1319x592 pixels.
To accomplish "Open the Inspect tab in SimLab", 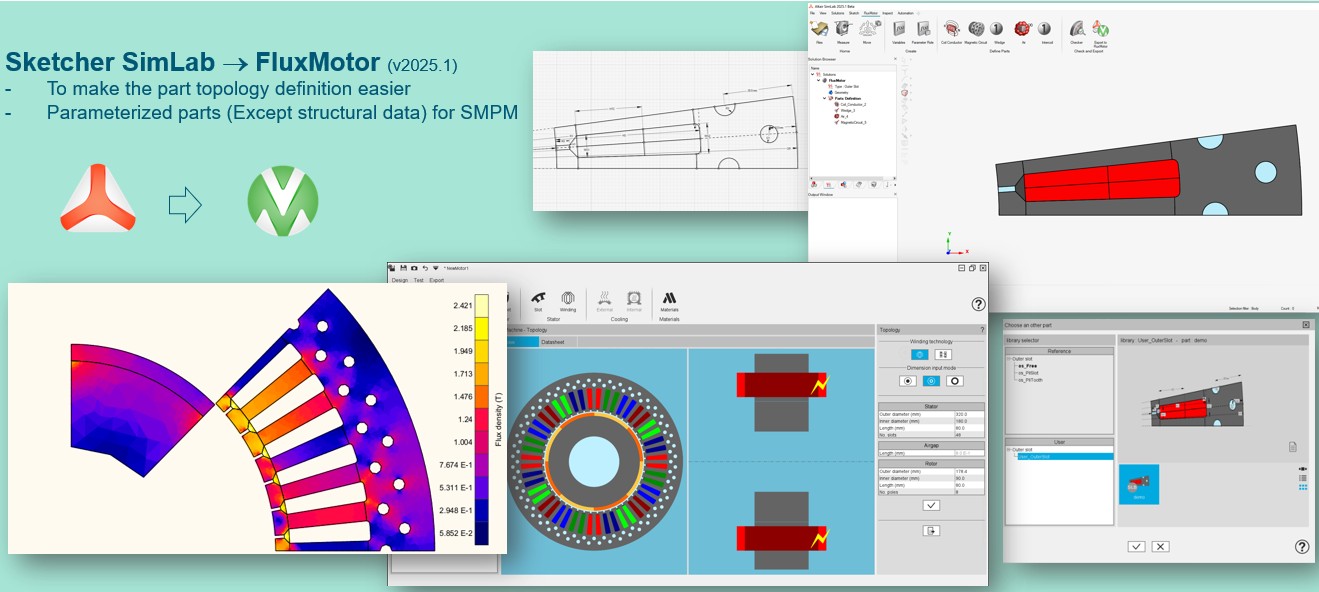I will pyautogui.click(x=888, y=13).
